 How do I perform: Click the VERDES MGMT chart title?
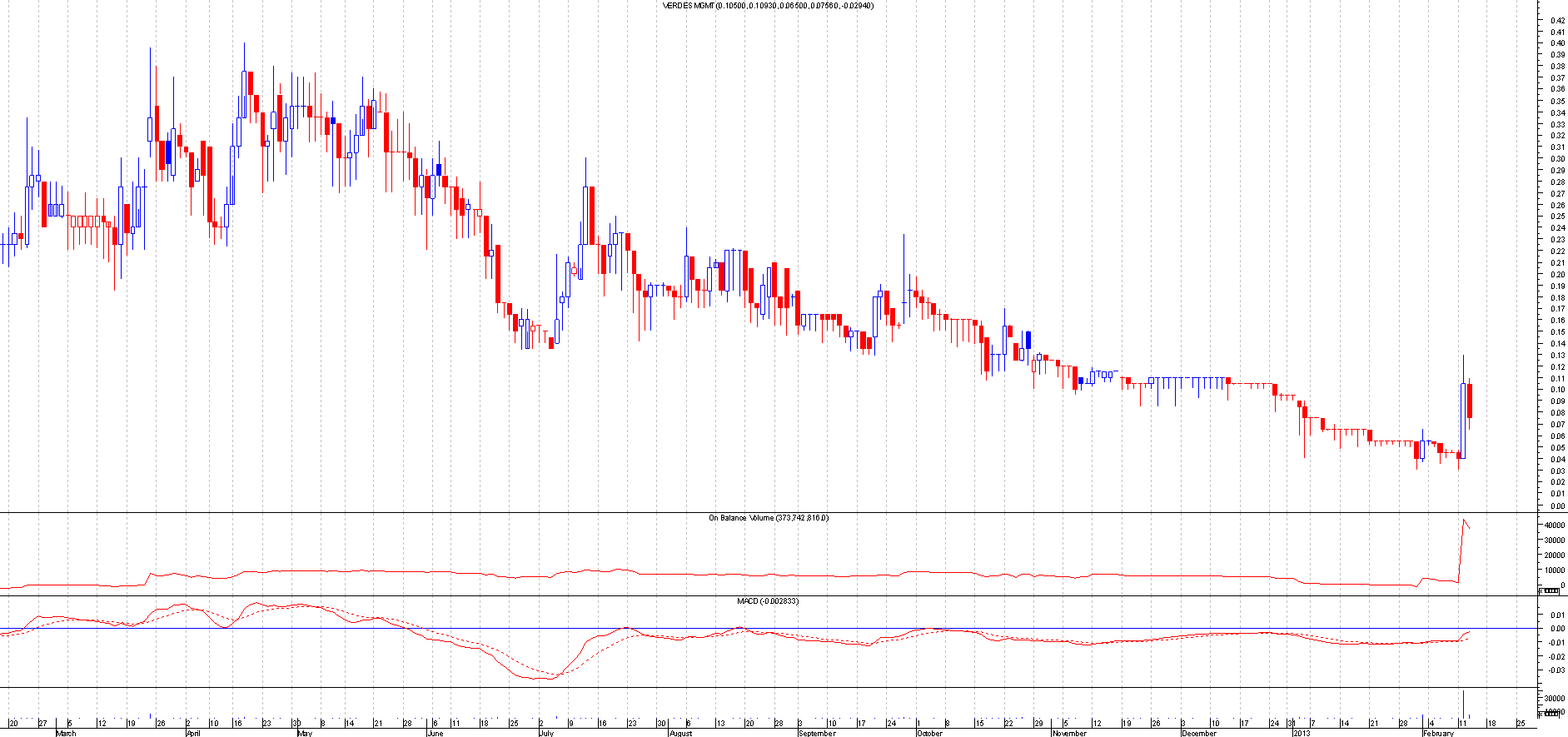click(767, 6)
